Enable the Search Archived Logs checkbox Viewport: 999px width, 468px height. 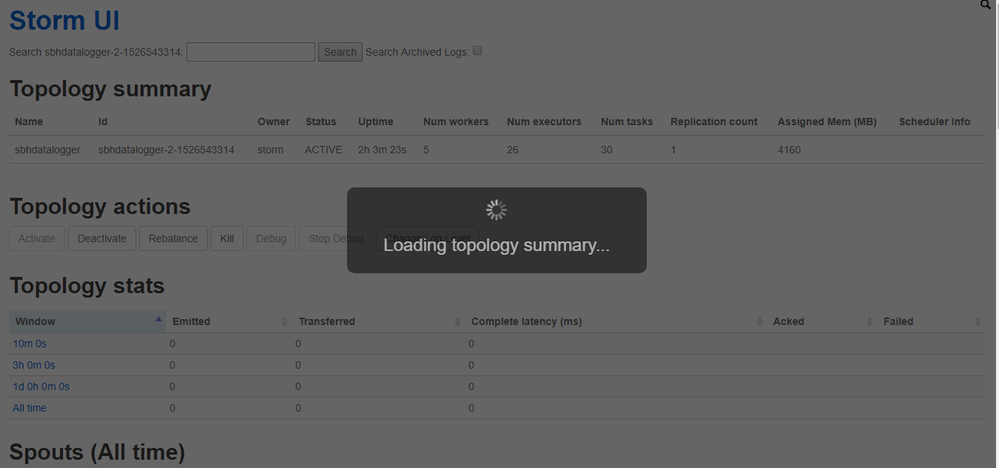(478, 51)
